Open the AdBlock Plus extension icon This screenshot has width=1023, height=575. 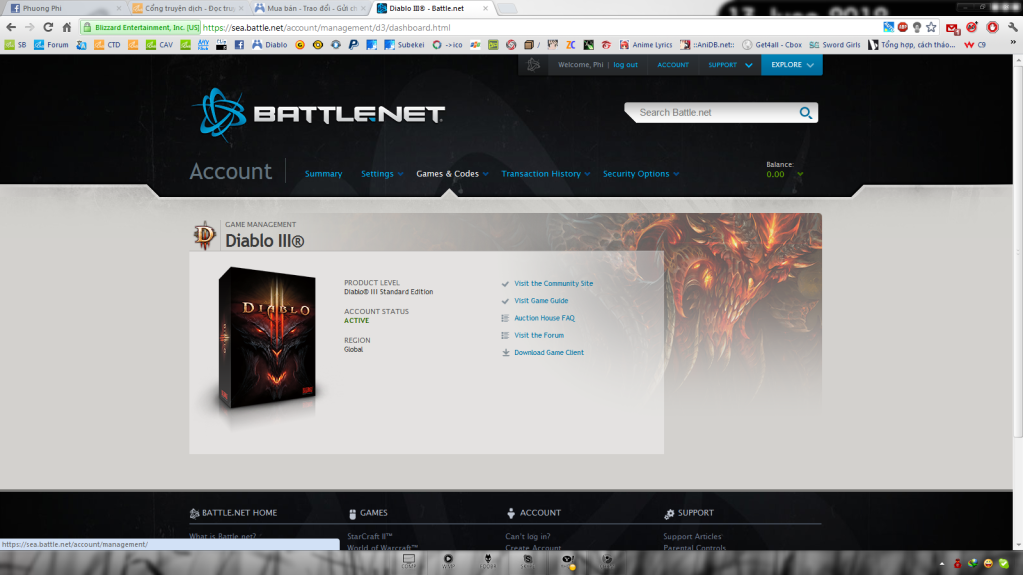[902, 27]
